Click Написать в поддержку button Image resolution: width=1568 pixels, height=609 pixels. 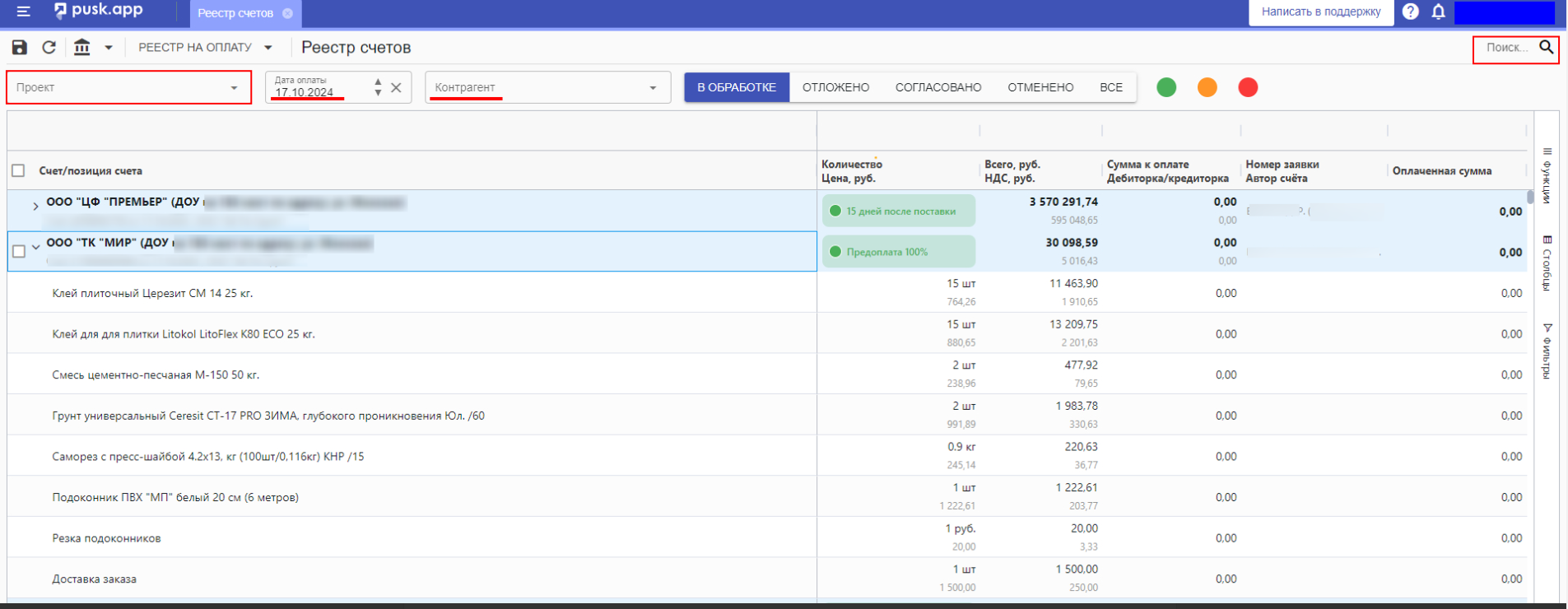point(1321,12)
